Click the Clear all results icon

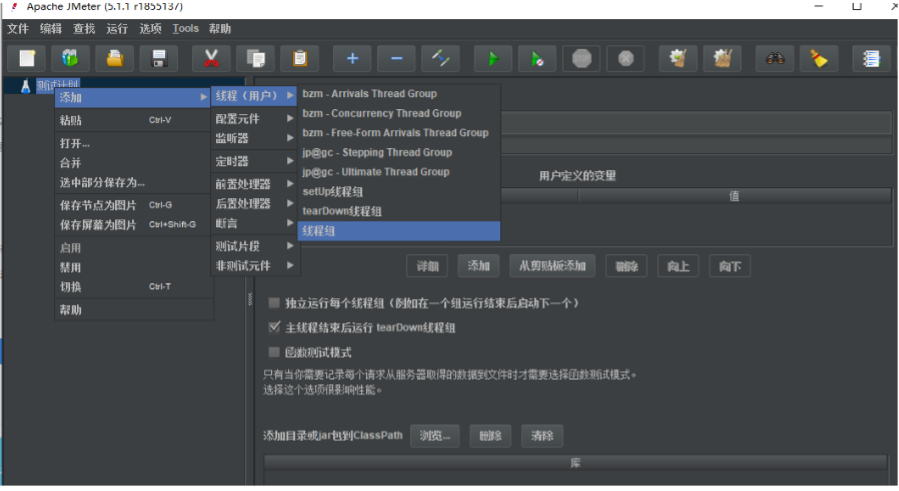pos(722,59)
